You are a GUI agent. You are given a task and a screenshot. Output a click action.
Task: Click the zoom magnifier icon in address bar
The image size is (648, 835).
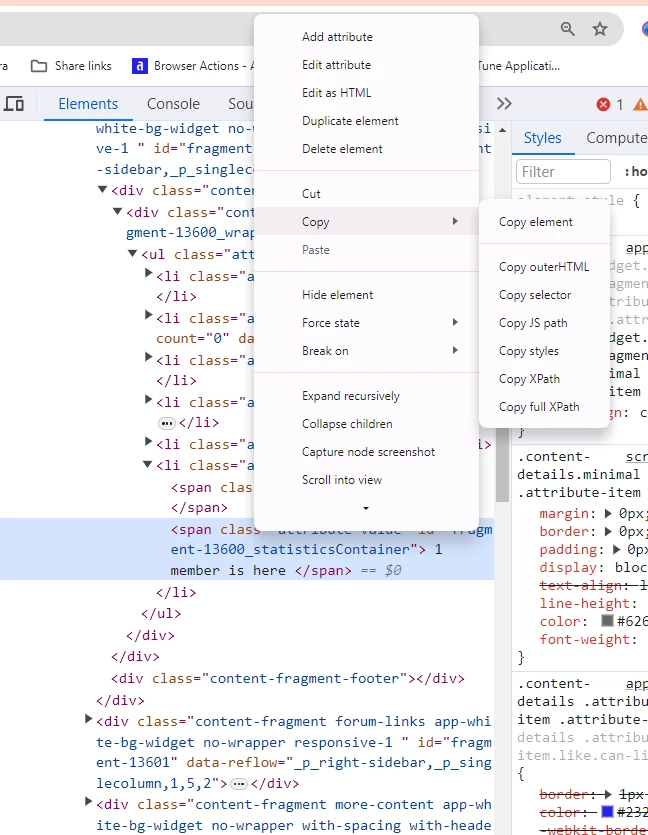[568, 29]
